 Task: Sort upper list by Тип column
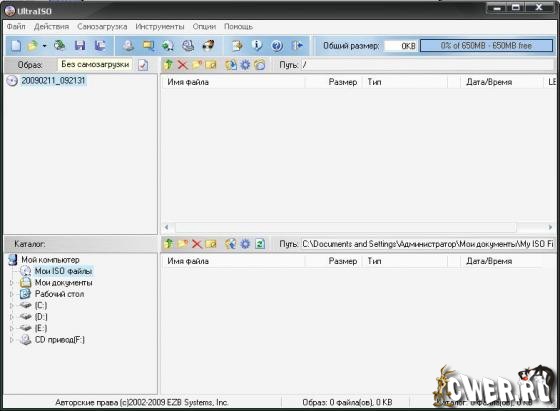(404, 82)
